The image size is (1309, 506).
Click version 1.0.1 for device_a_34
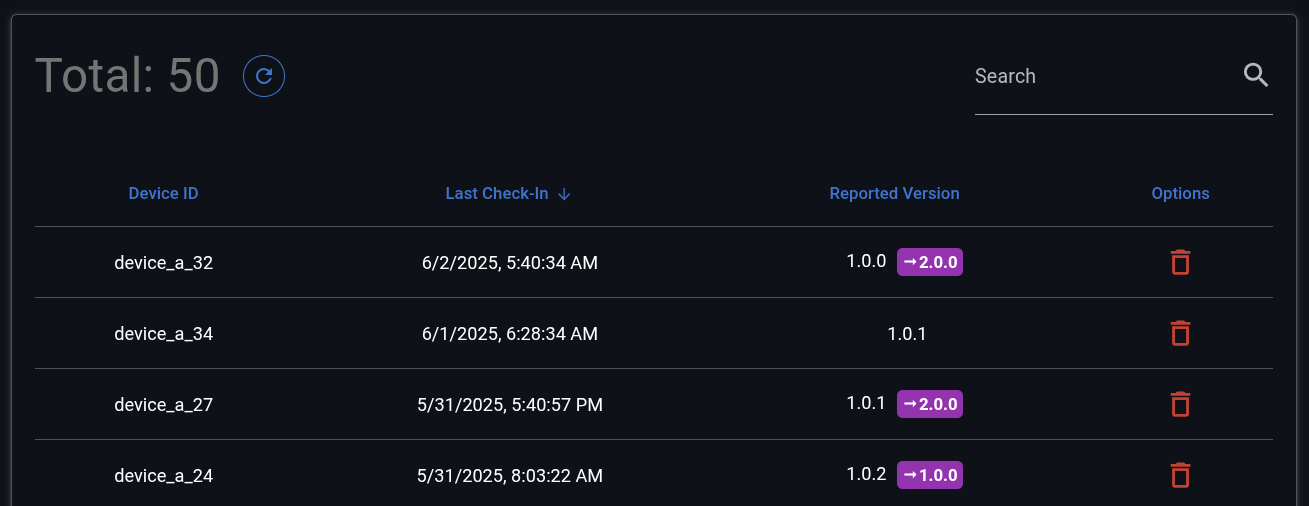pyautogui.click(x=907, y=334)
